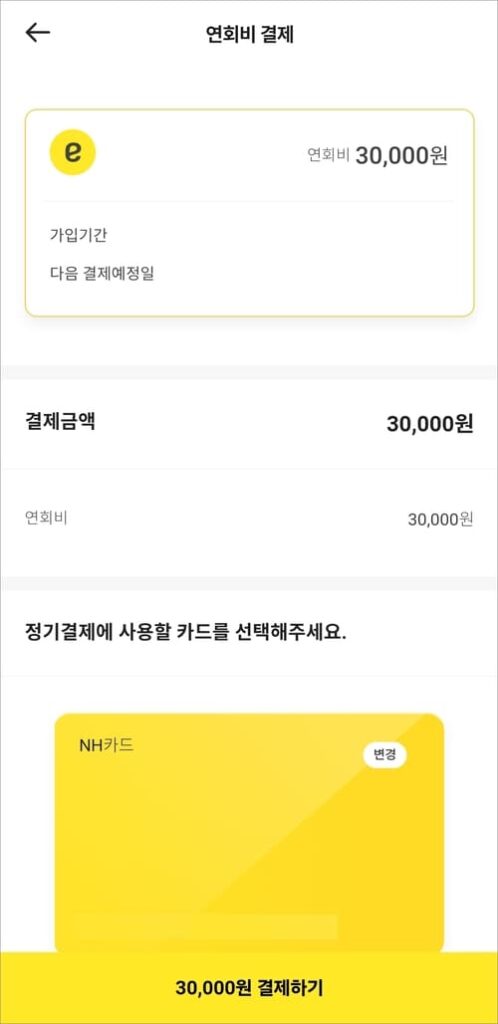Click the 연회비 30,000원 text beside the logo
The height and width of the screenshot is (1024, 498).
[x=377, y=155]
